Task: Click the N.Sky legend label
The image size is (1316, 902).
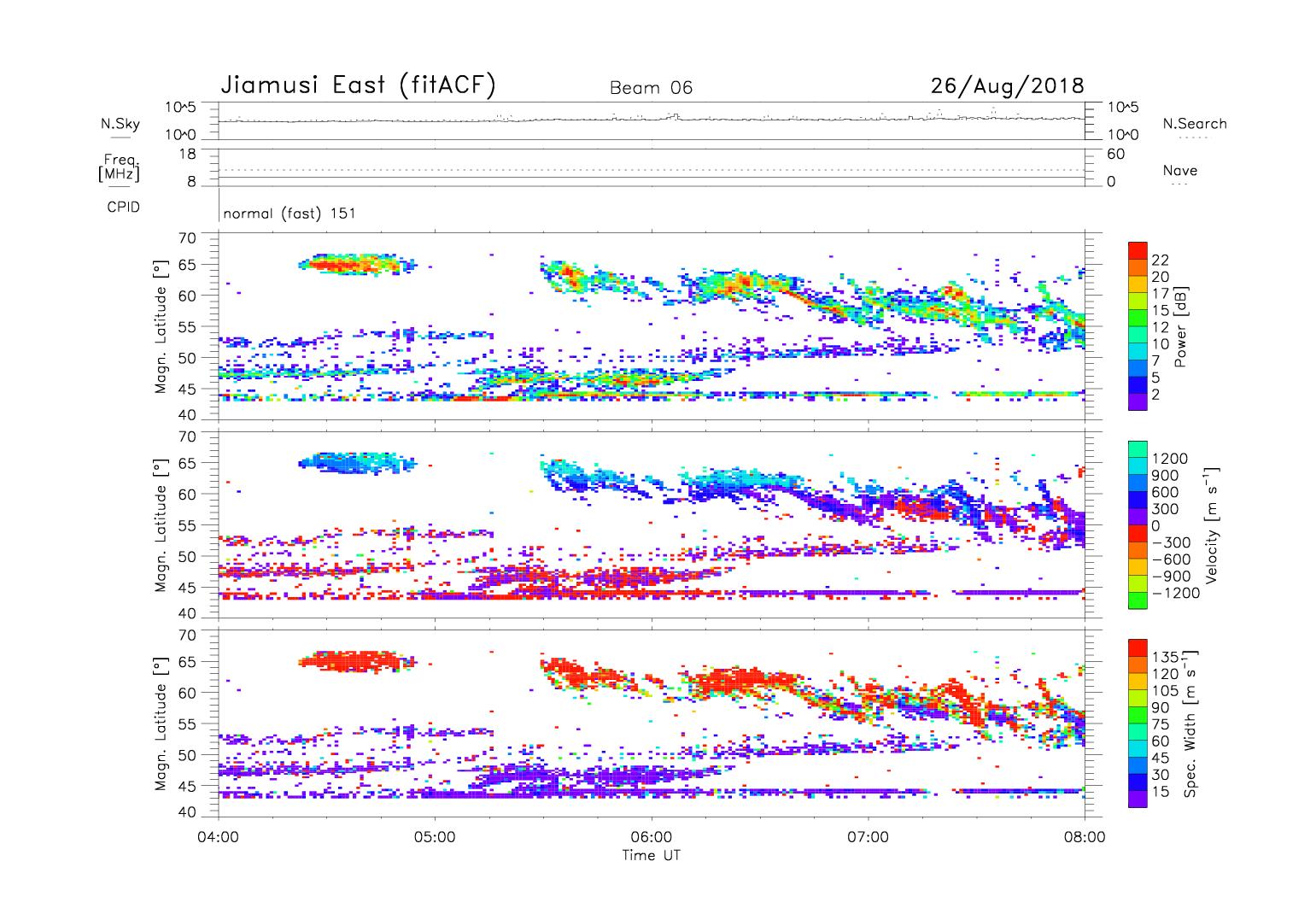Action: 120,124
